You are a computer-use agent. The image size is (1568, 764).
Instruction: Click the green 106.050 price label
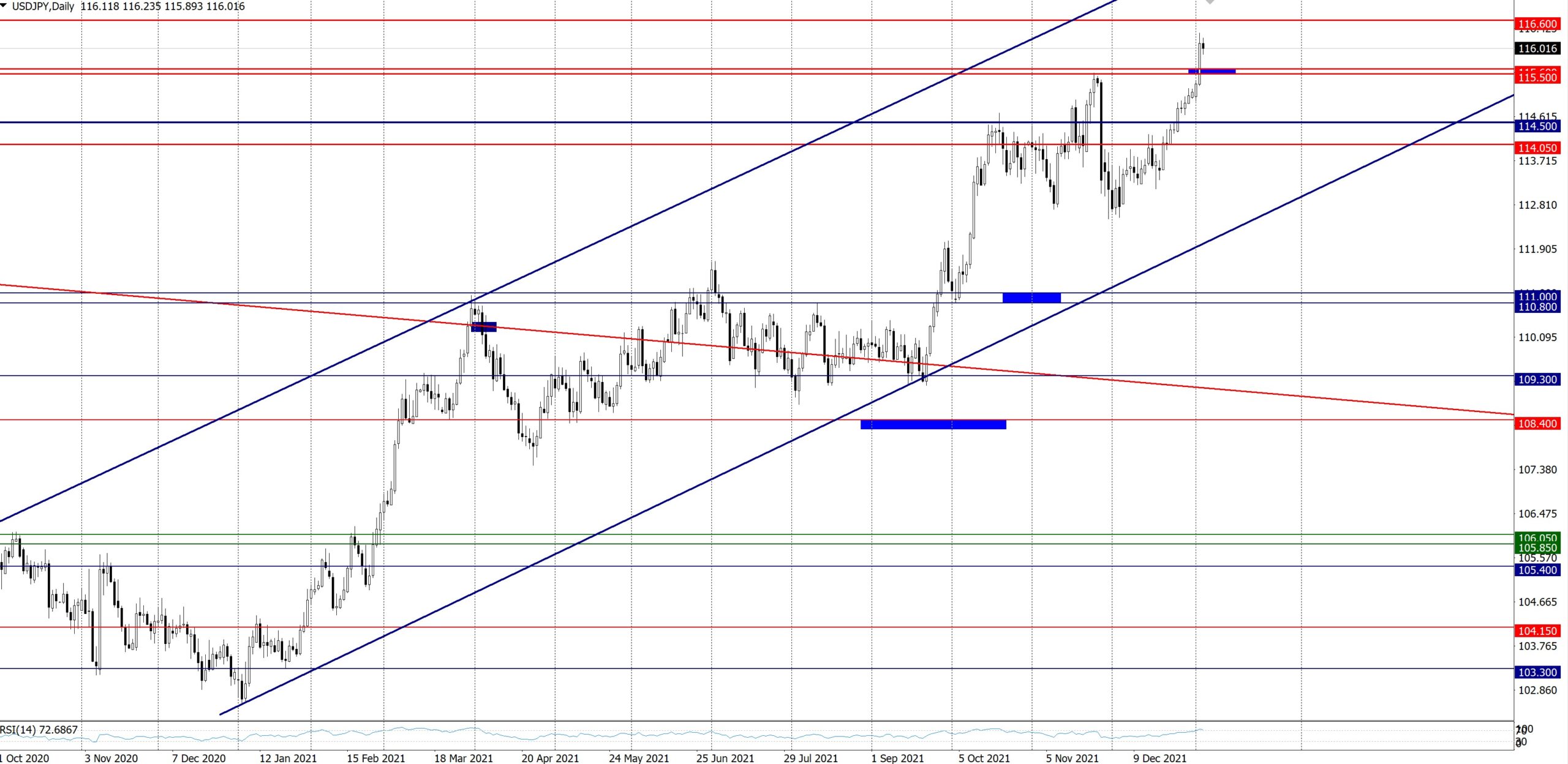[1537, 537]
